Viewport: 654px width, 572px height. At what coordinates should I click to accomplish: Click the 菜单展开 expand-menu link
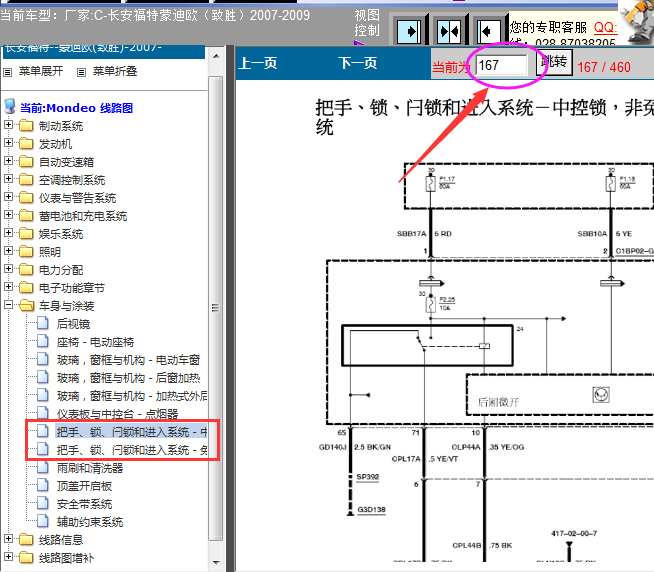[41, 71]
